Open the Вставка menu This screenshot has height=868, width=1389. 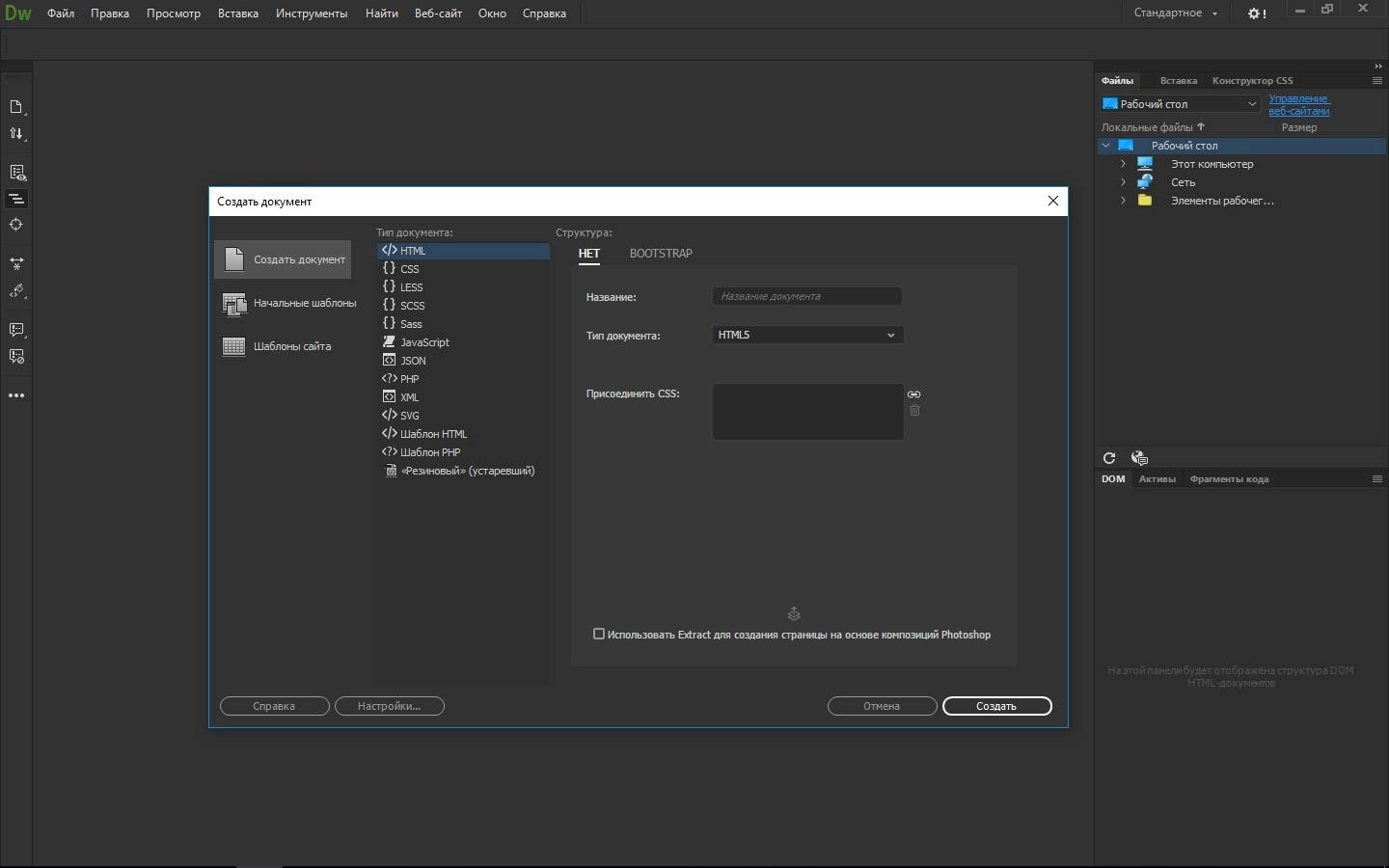tap(238, 14)
